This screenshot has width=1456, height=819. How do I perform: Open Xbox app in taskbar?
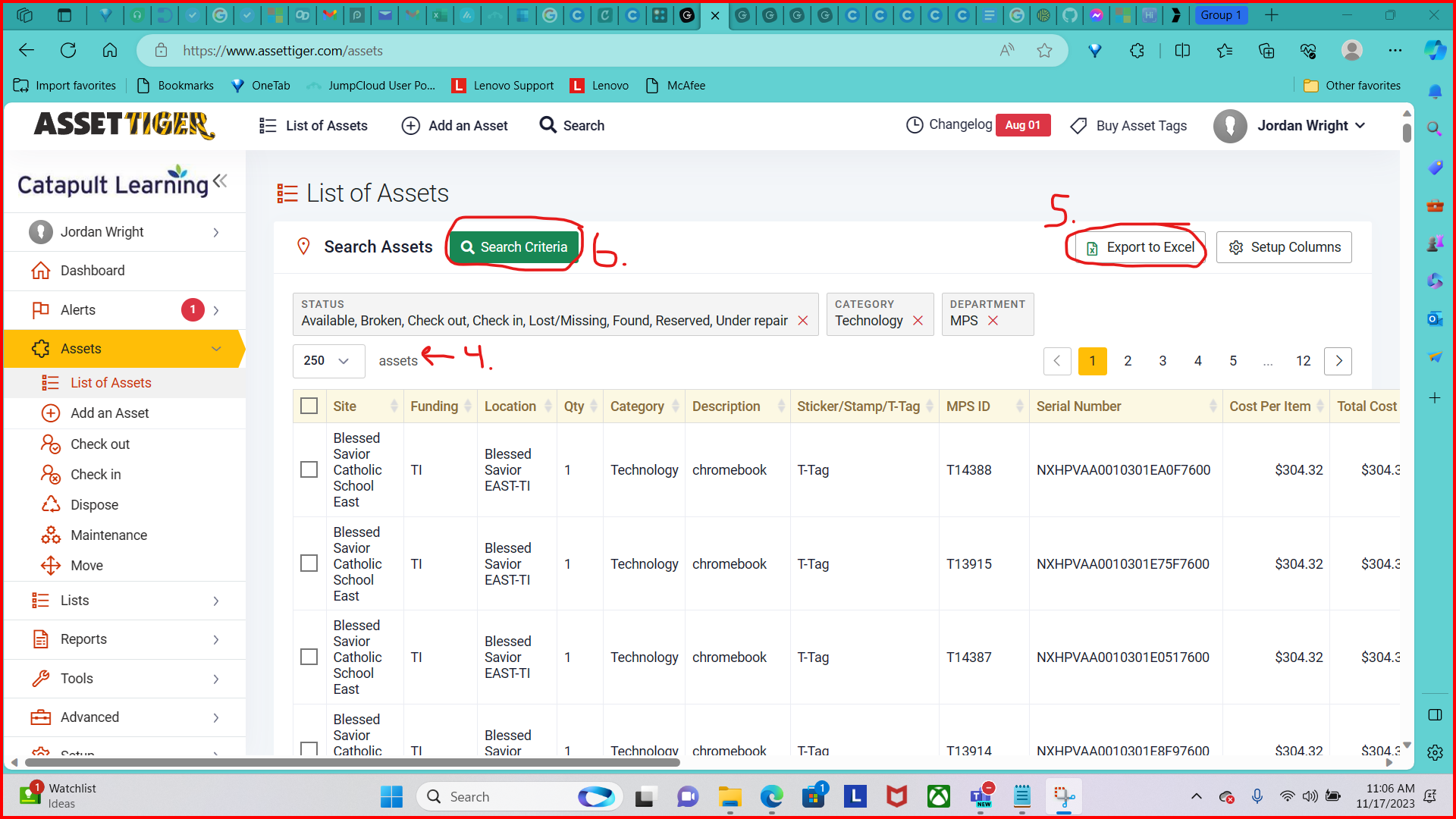point(939,796)
